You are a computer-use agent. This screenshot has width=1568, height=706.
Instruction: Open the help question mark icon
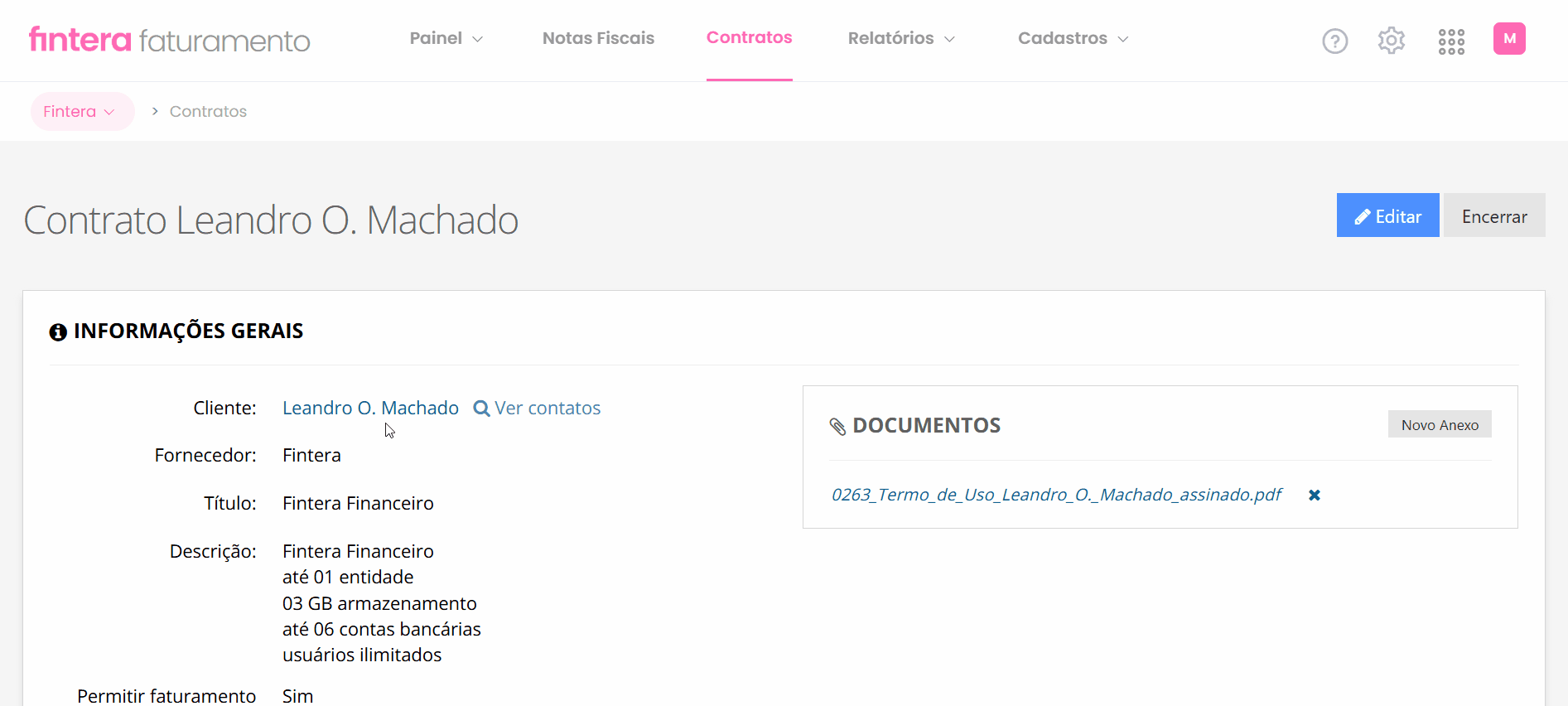tap(1334, 41)
